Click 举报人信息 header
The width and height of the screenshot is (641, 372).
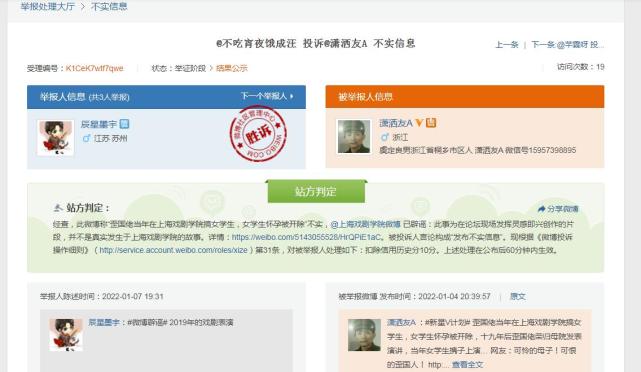(x=166, y=97)
